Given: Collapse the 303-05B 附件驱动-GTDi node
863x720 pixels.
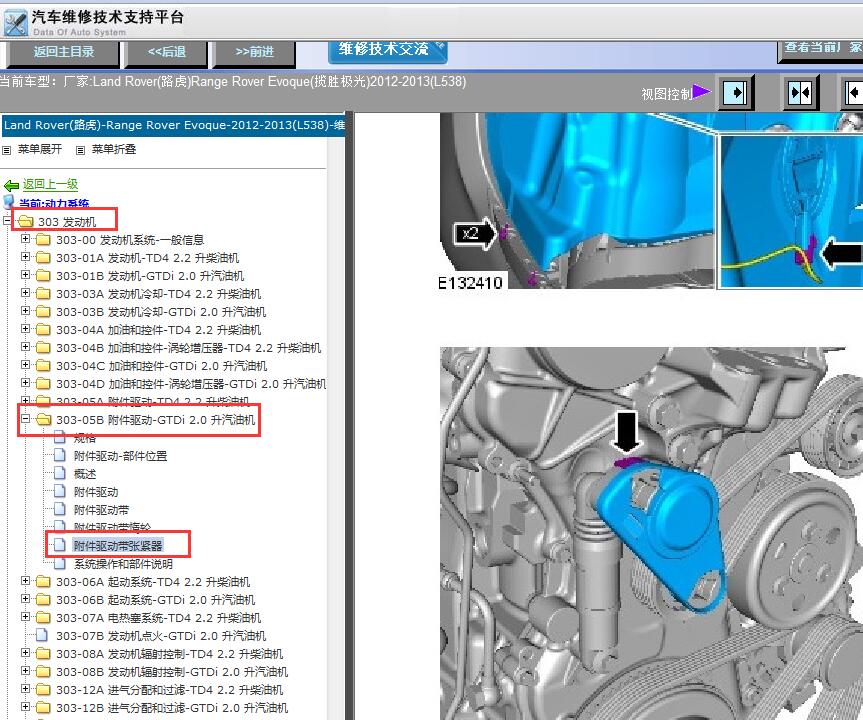Looking at the screenshot, I should coord(25,419).
